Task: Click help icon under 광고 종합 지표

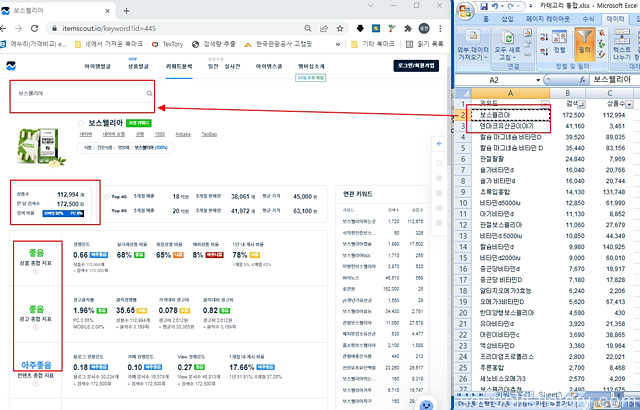Action: [x=36, y=328]
